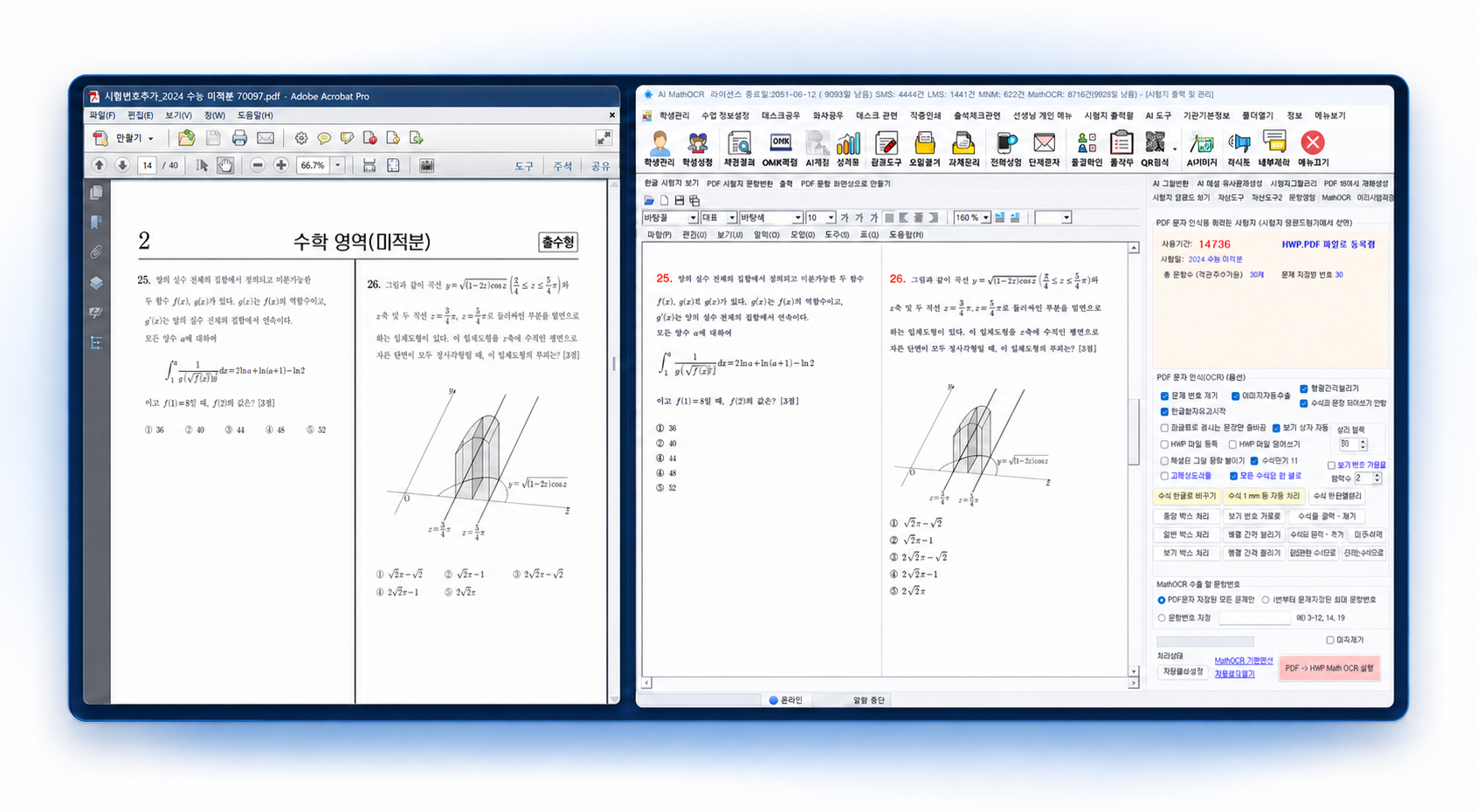This screenshot has height=812, width=1477.
Task: Click the open file icon in embedded HWP editor
Action: coord(649,200)
